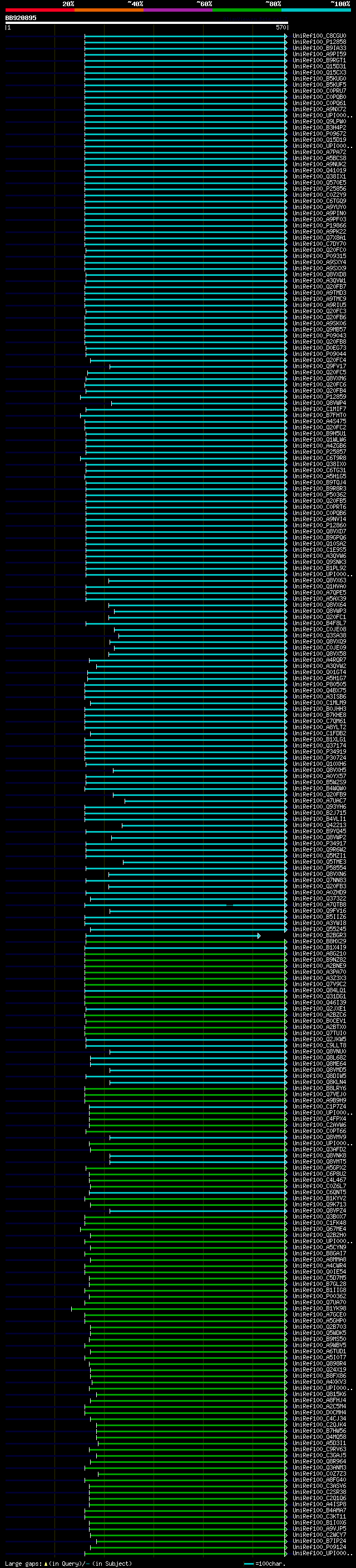Click label UniRef100_C9LLT8

(319, 1045)
